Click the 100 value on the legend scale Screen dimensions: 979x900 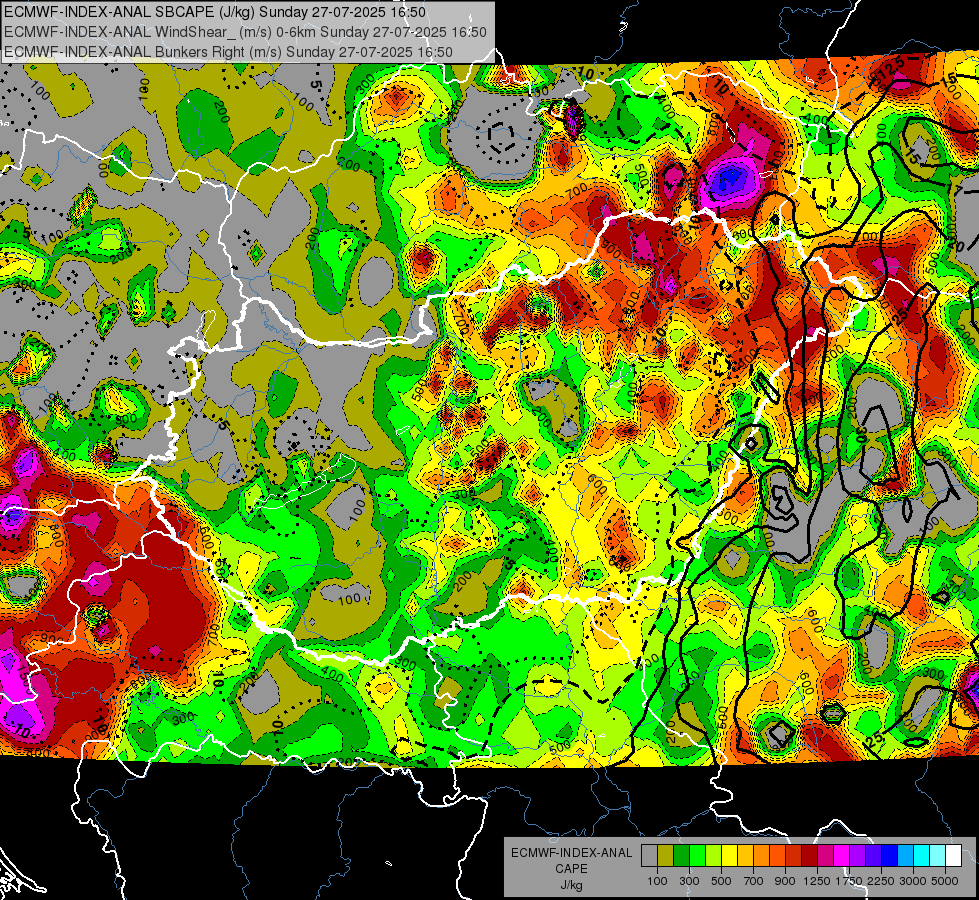(x=657, y=881)
